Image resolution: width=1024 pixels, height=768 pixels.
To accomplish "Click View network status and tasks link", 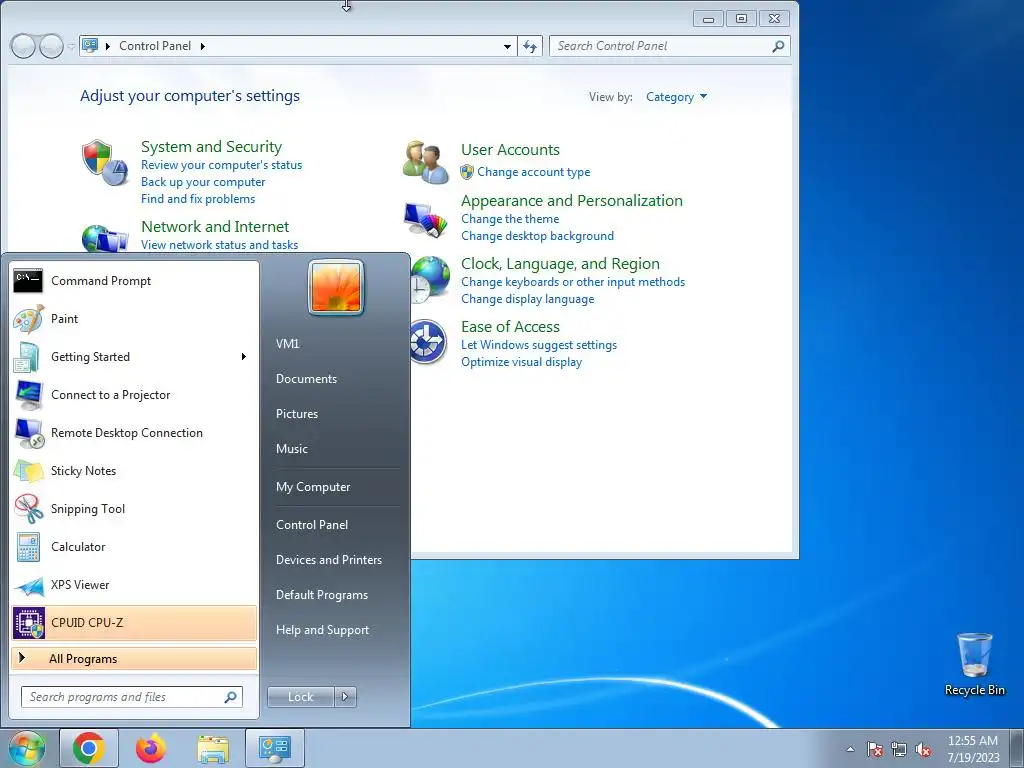I will (x=219, y=245).
